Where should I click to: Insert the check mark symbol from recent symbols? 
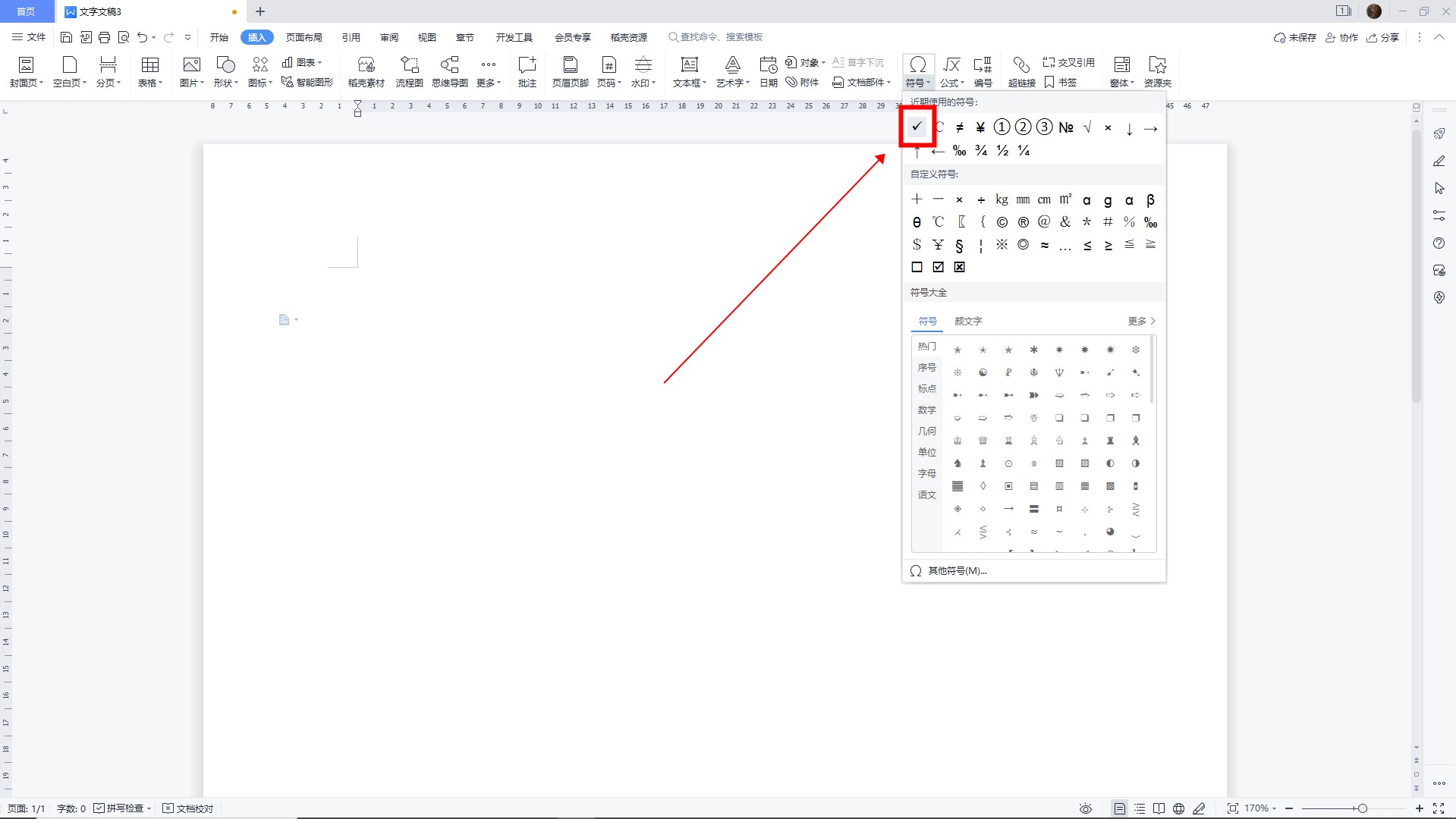[x=917, y=127]
